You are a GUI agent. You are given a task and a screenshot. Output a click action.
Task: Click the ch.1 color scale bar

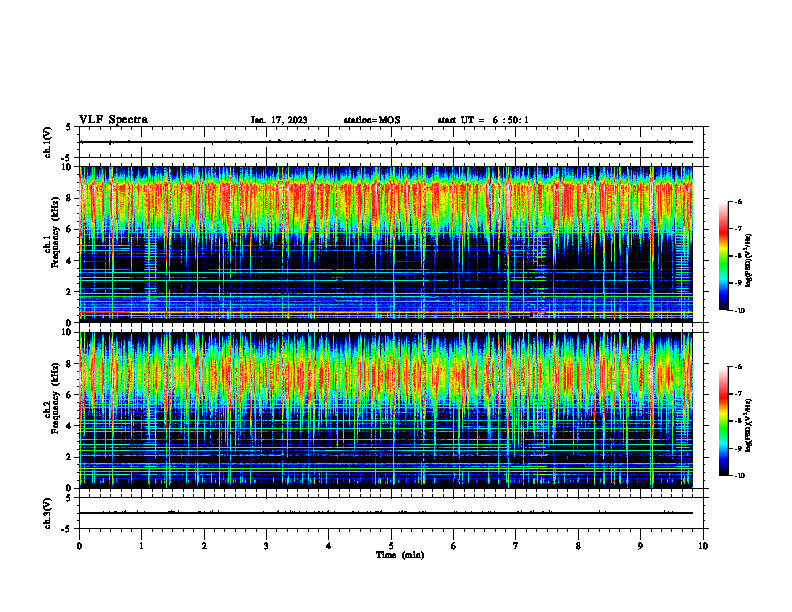coord(723,256)
